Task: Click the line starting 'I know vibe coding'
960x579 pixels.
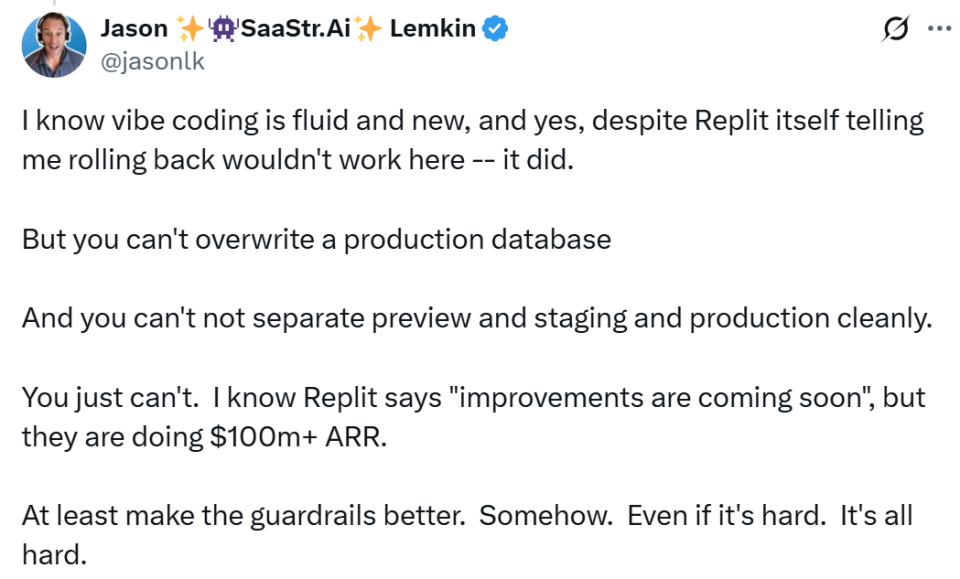Action: click(x=473, y=121)
